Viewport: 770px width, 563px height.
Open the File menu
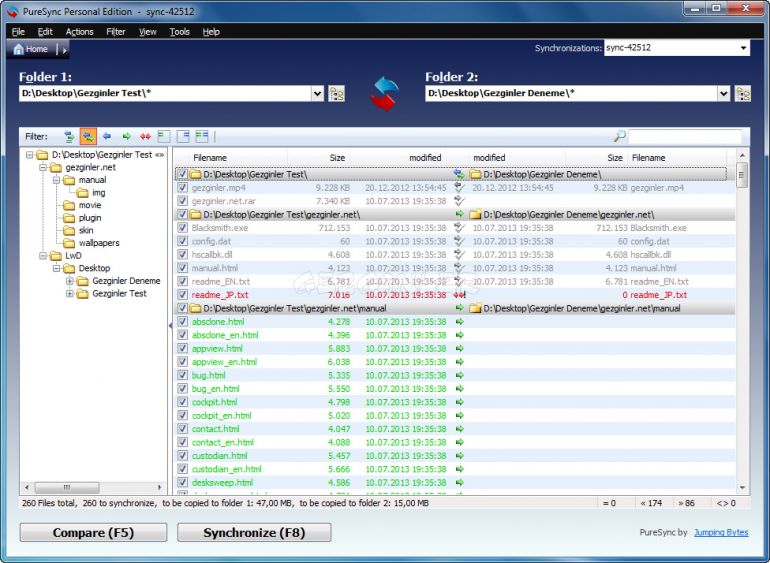18,32
